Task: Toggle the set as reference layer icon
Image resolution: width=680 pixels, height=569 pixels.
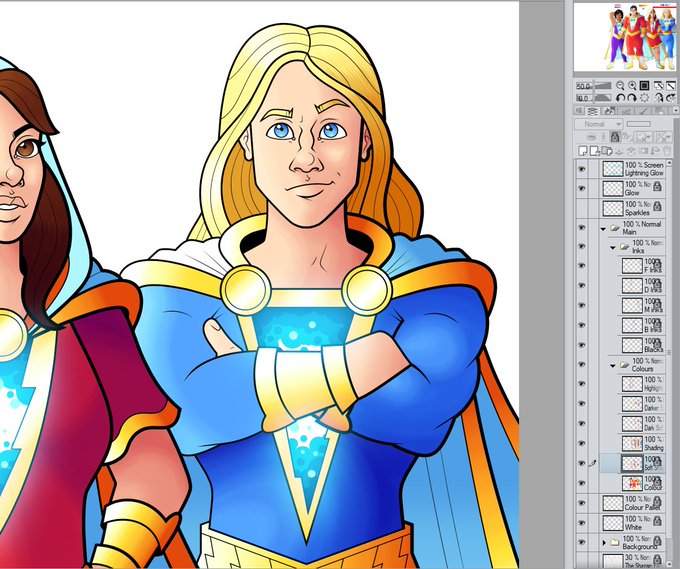Action: 603,137
